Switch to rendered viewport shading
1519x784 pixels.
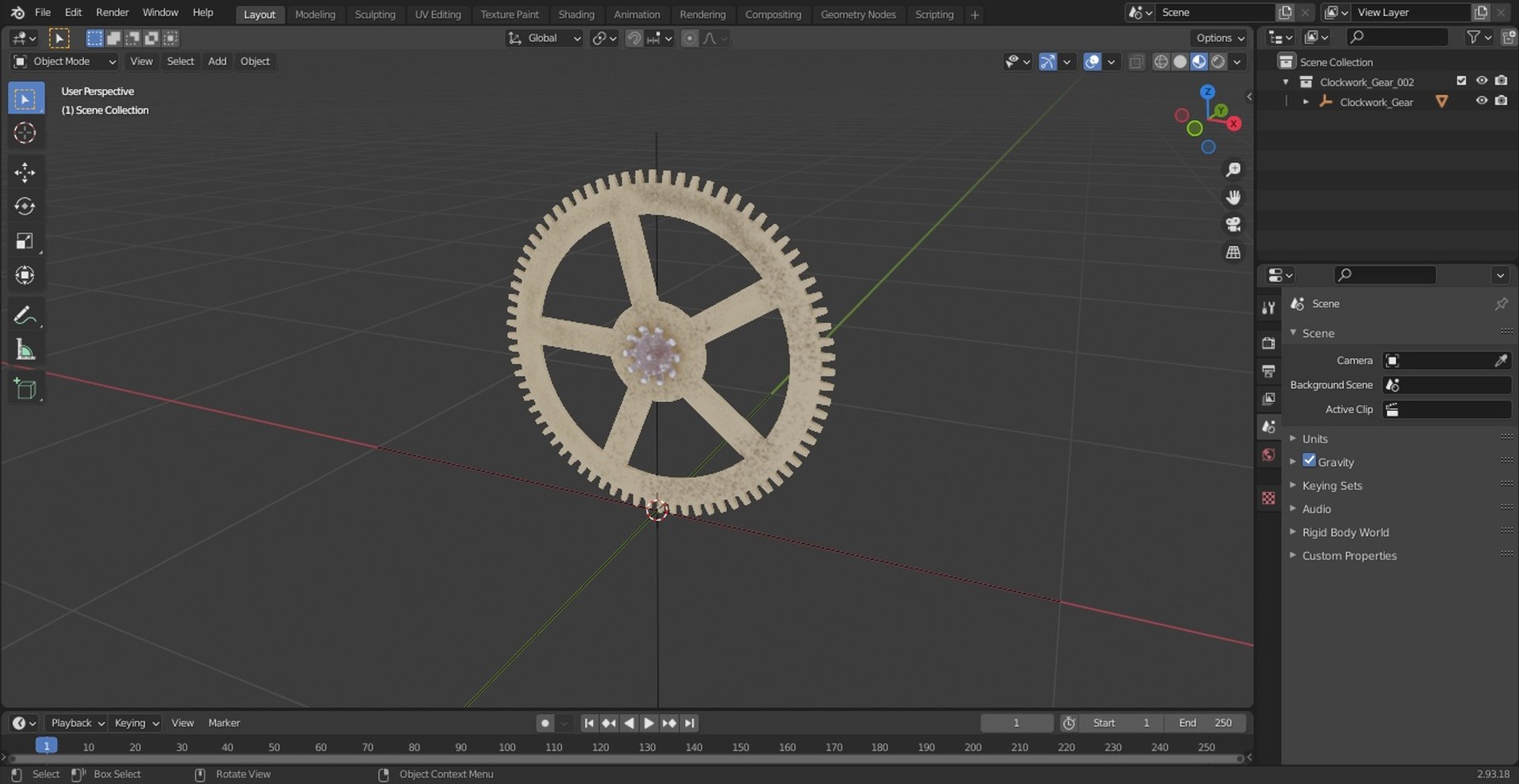[1218, 62]
